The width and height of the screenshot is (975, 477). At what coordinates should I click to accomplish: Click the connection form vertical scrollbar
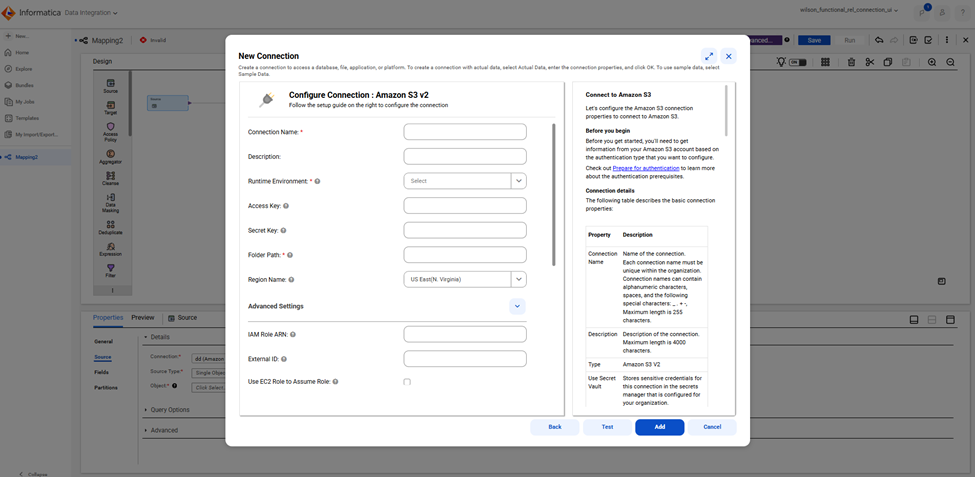pyautogui.click(x=553, y=195)
